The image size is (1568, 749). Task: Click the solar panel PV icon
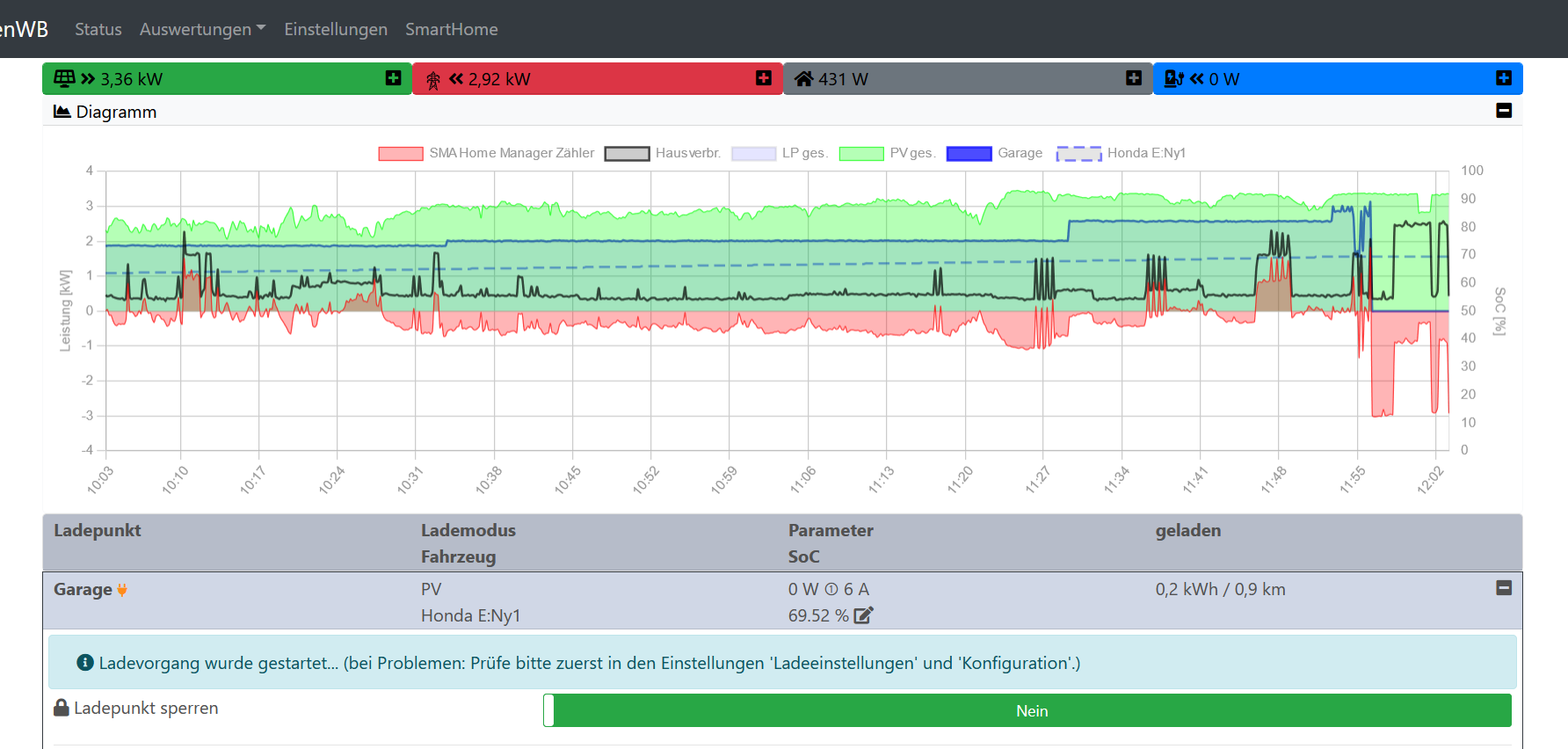point(64,78)
